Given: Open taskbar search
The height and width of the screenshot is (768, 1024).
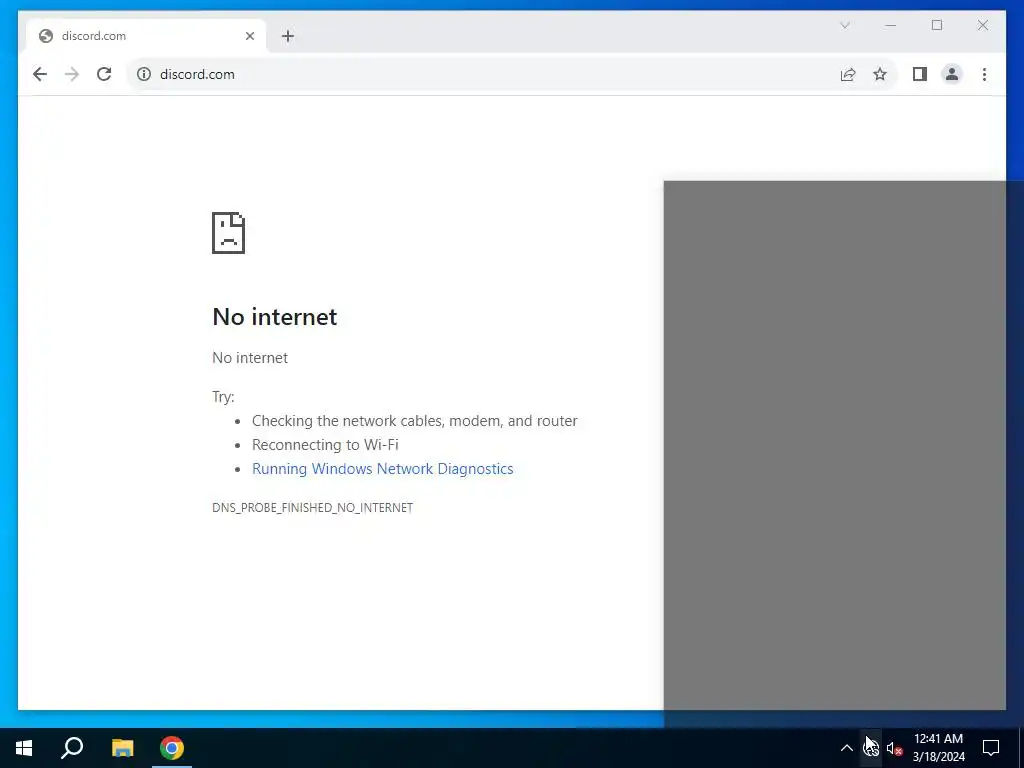Looking at the screenshot, I should click(x=72, y=748).
